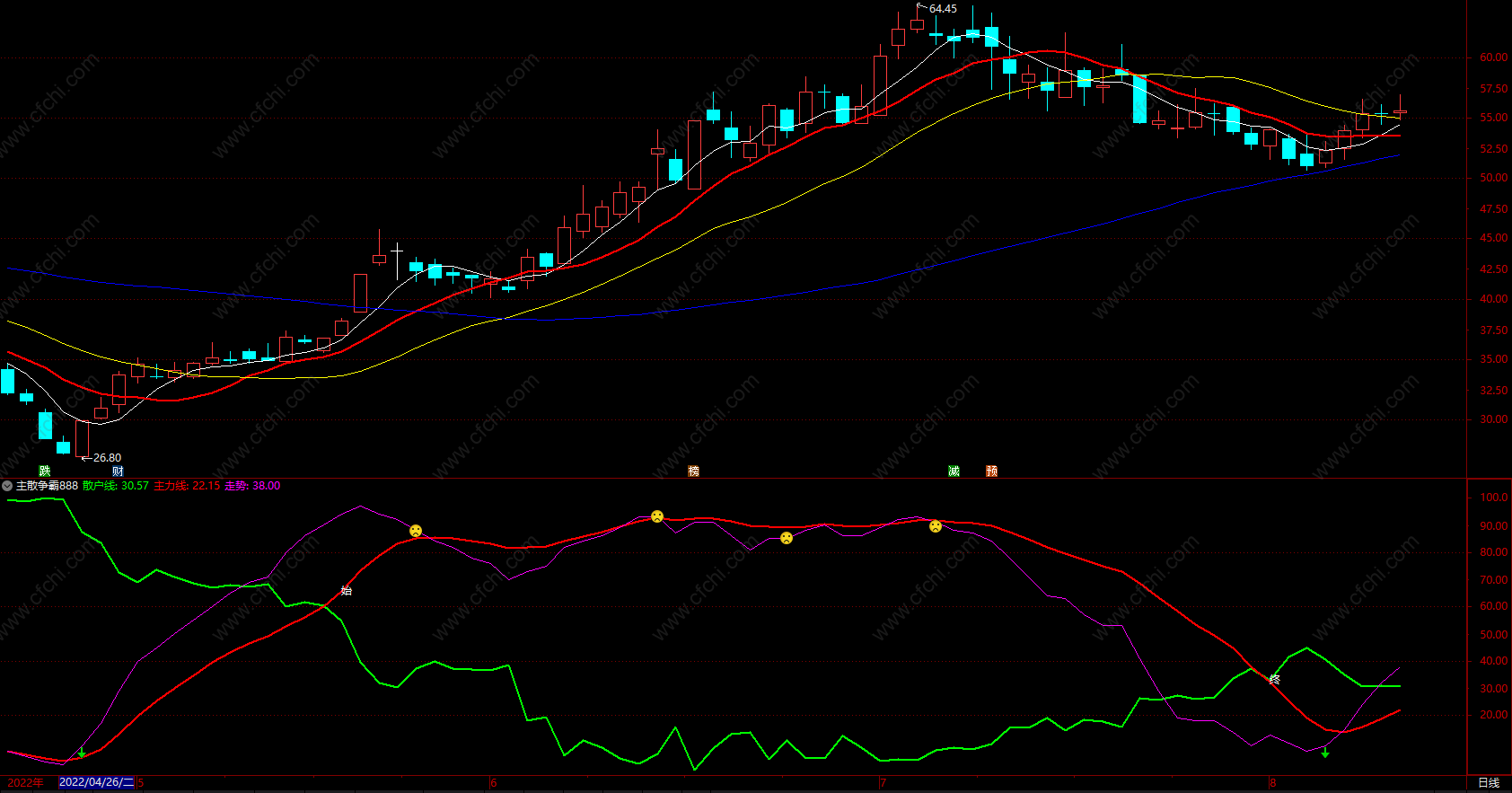Screen dimensions: 1512x793
Task: Click the 跌 event marker icon
Action: pyautogui.click(x=45, y=471)
